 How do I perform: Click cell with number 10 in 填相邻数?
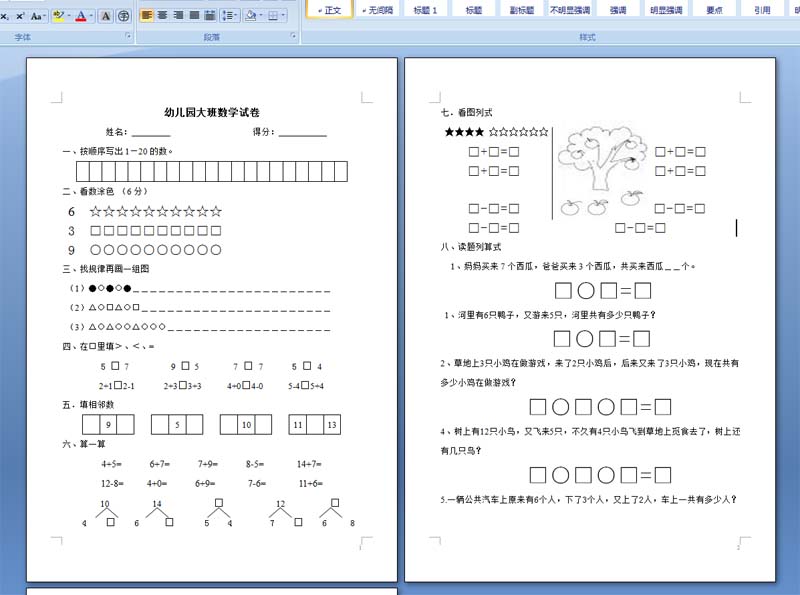coord(246,425)
